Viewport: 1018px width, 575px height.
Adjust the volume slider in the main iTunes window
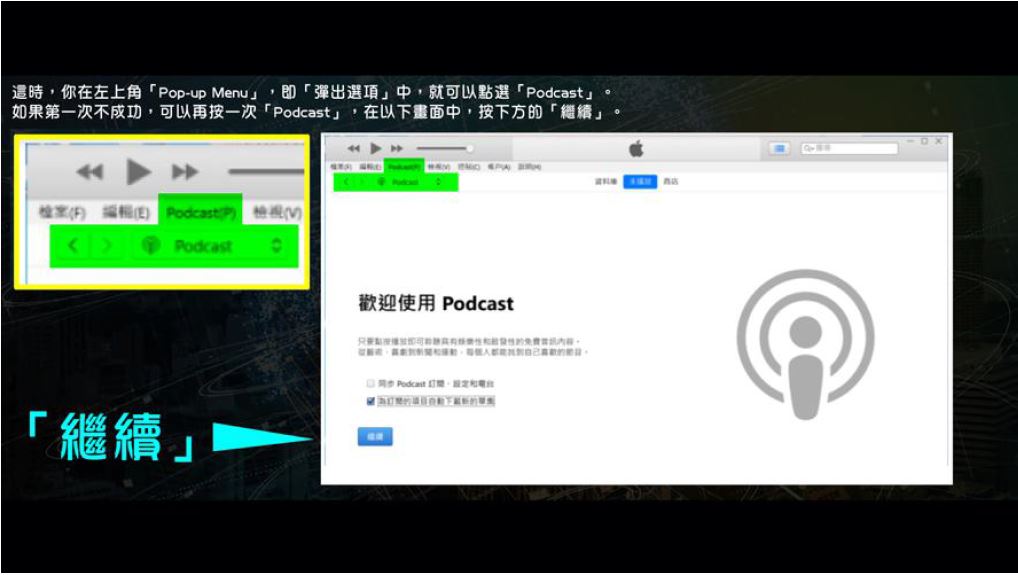coord(445,149)
